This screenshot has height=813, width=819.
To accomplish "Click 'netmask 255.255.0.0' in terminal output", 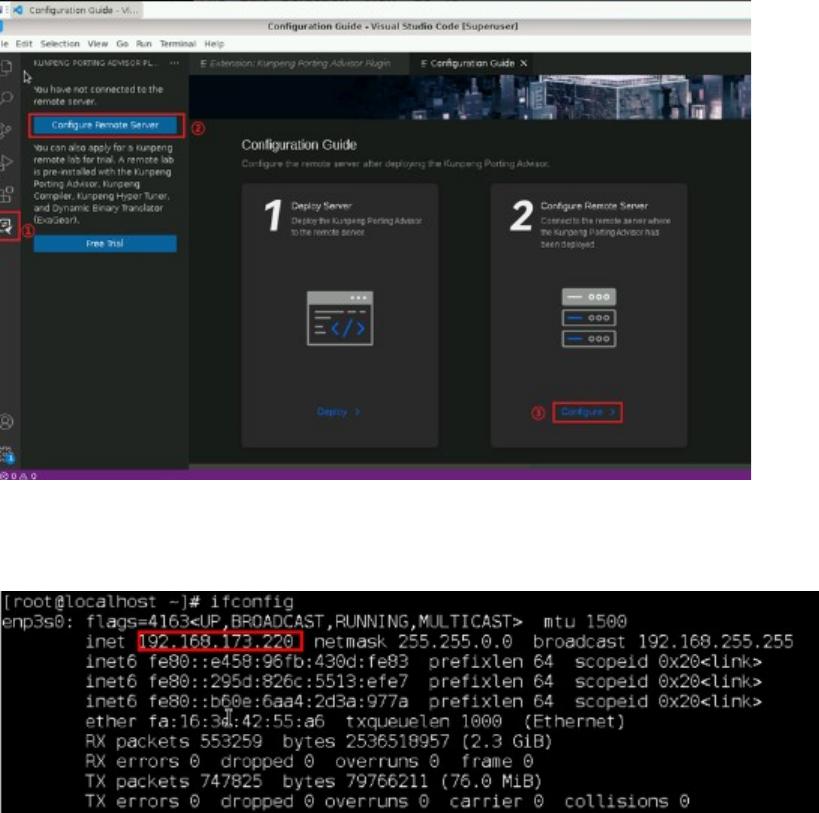I will pyautogui.click(x=413, y=642).
